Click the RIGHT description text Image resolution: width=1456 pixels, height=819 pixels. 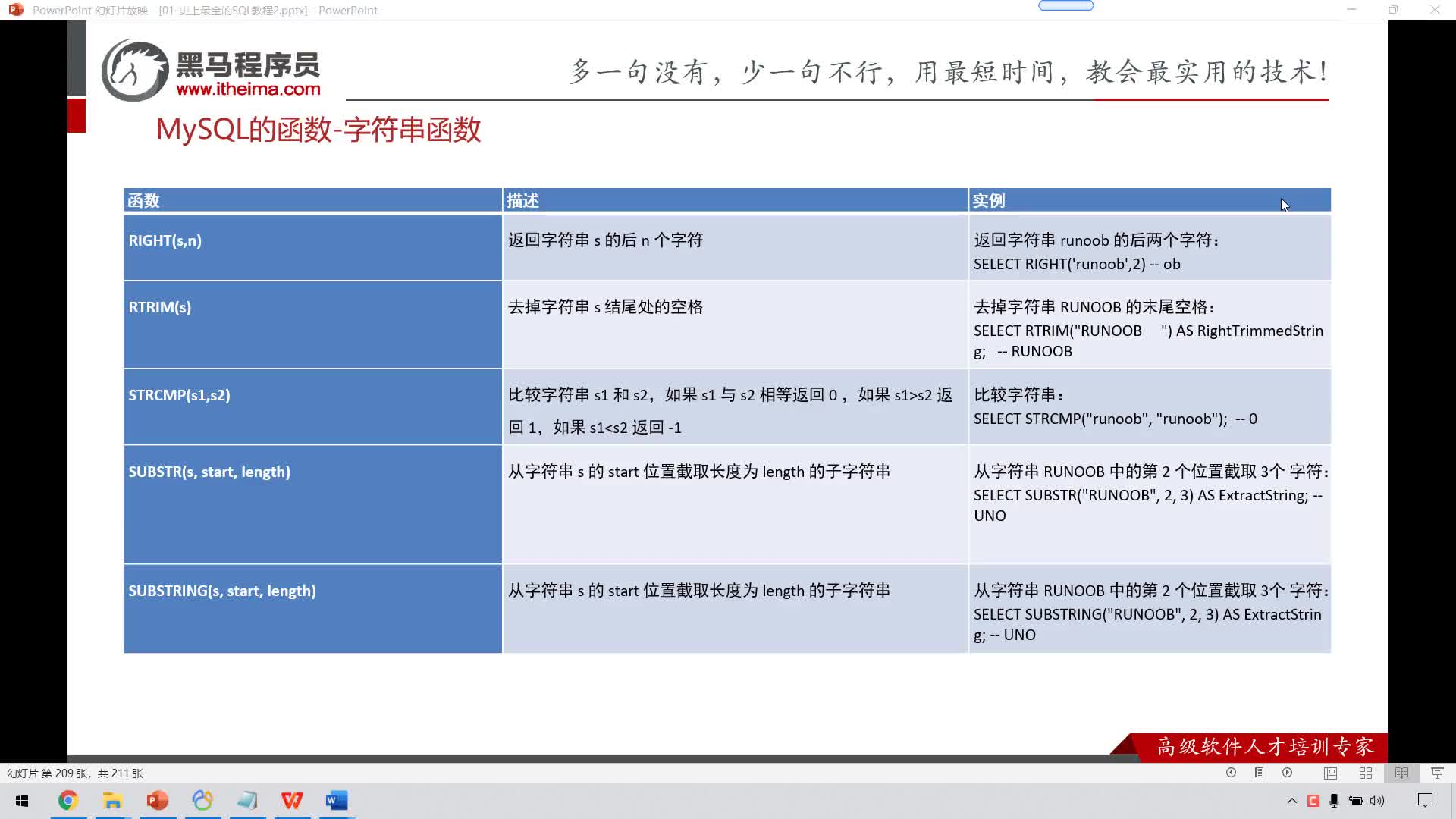point(605,240)
